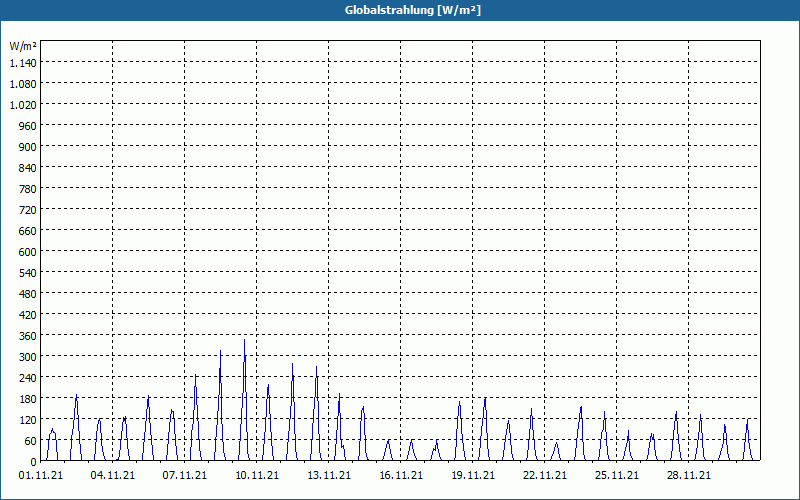Viewport: 800px width, 500px height.
Task: Click the 1.020 y-axis value
Action: pos(23,105)
